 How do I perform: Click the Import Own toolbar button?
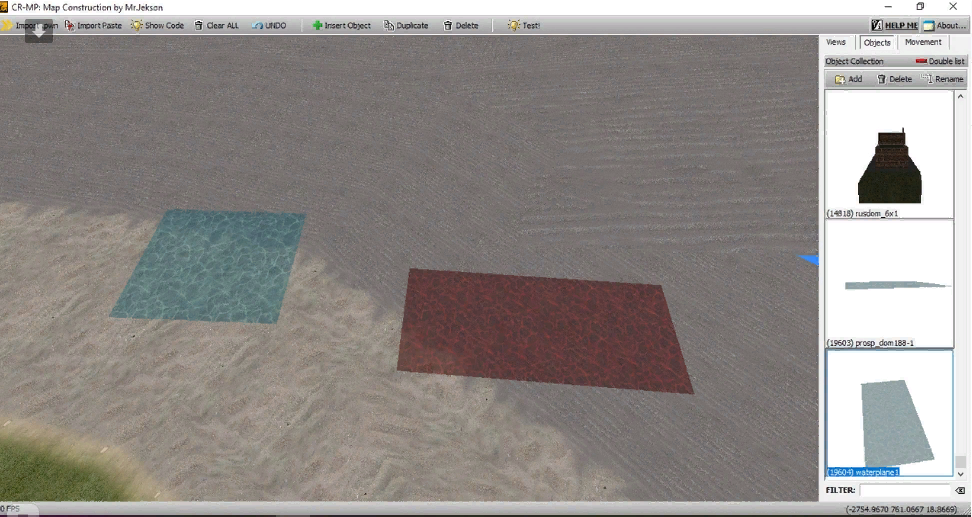[x=30, y=25]
